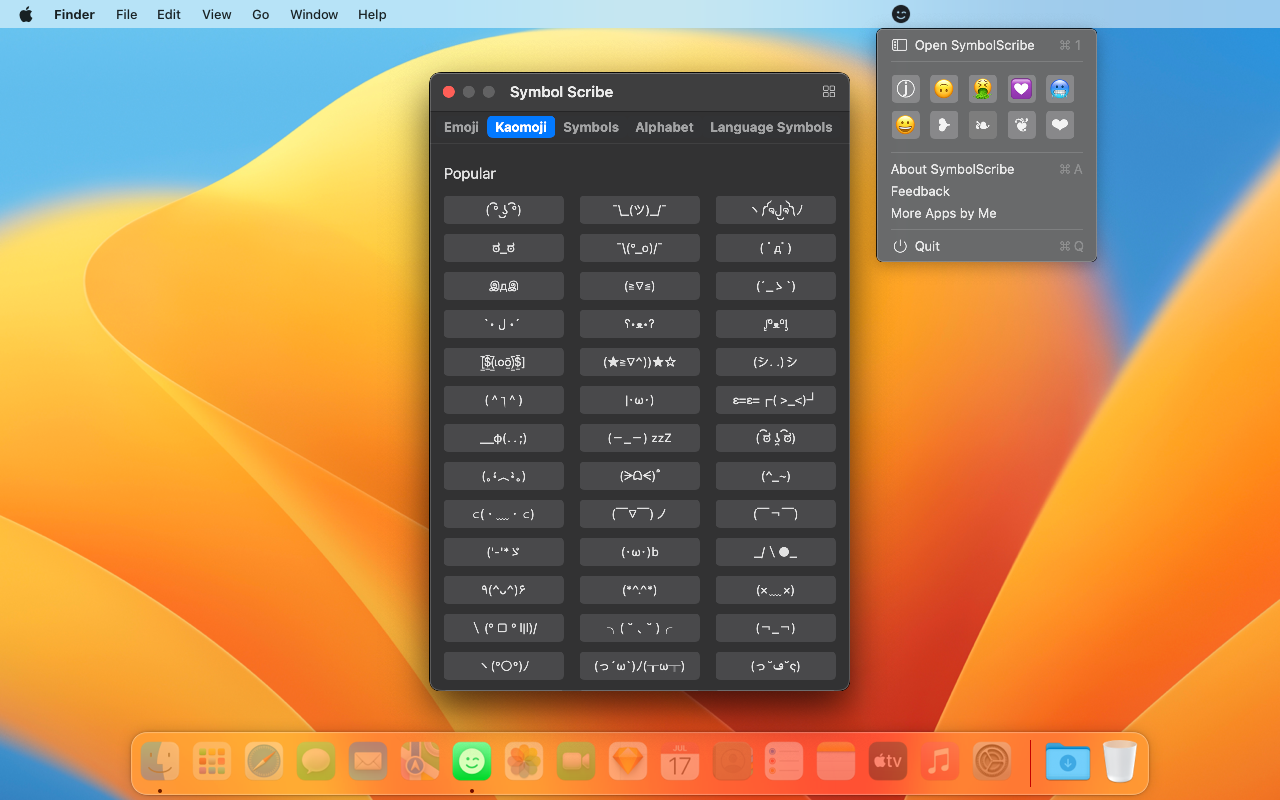1280x800 pixels.
Task: Pick the floral leaf ornament symbol
Action: click(982, 125)
